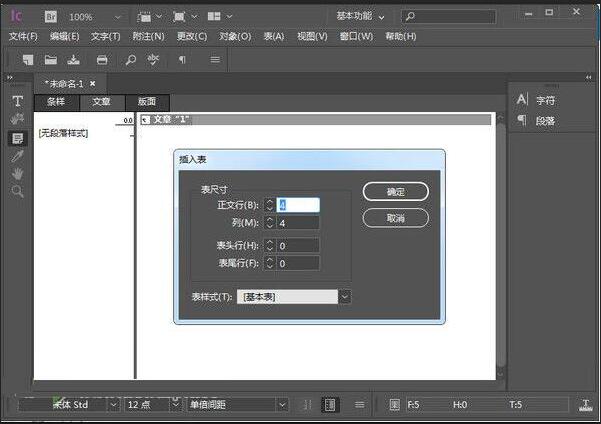Open the 基本功能 workspace dropdown
This screenshot has width=601, height=424.
pyautogui.click(x=360, y=16)
